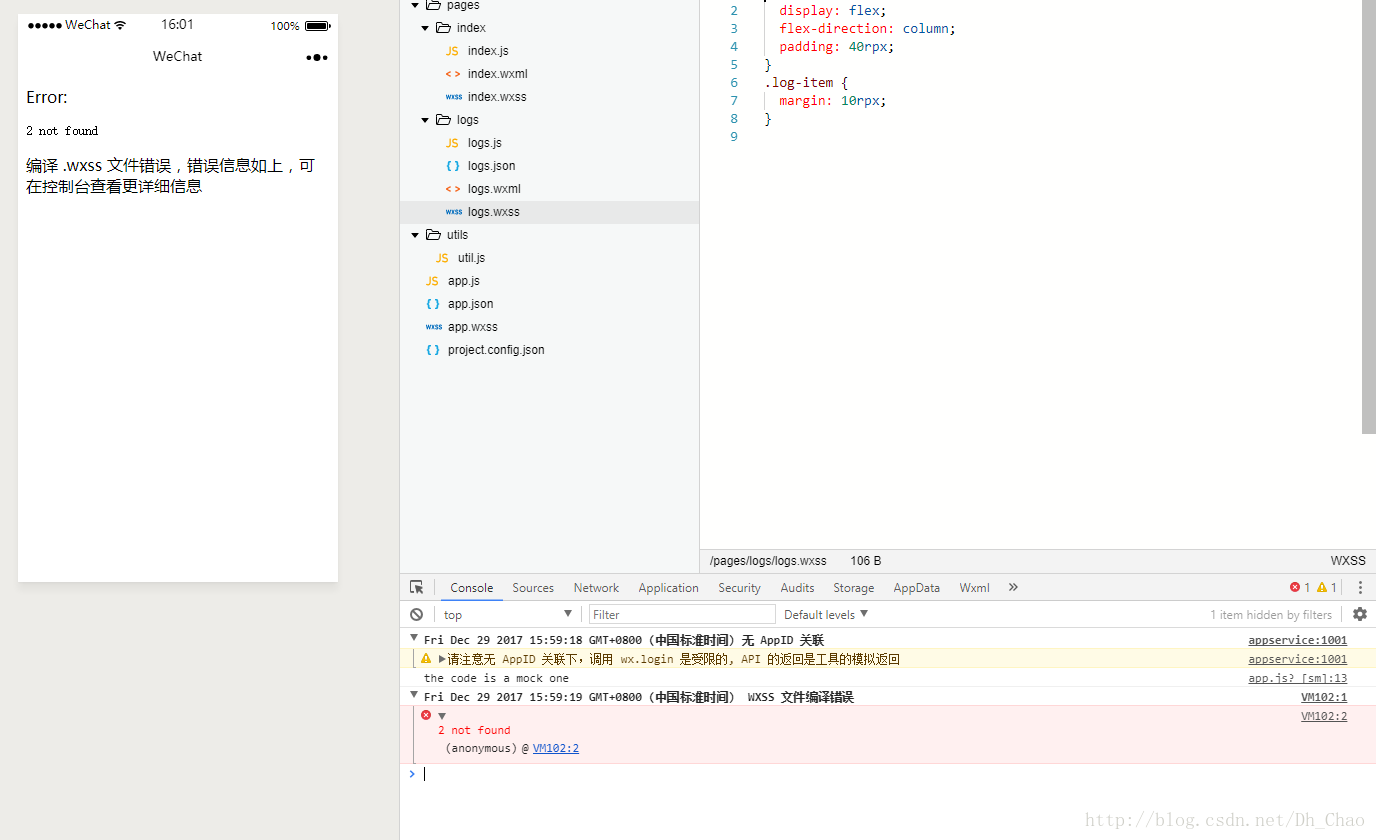
Task: Open logs.json file
Action: (x=492, y=166)
